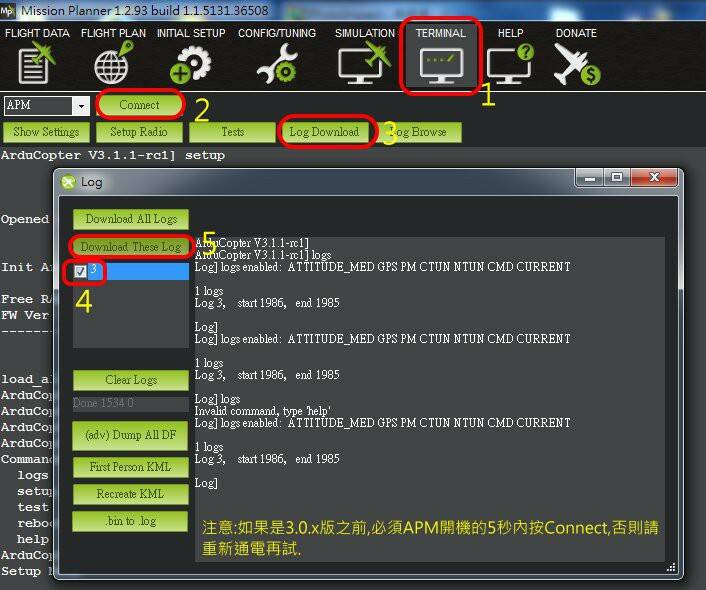Maximize the Log window
This screenshot has width=706, height=590.
coord(617,177)
